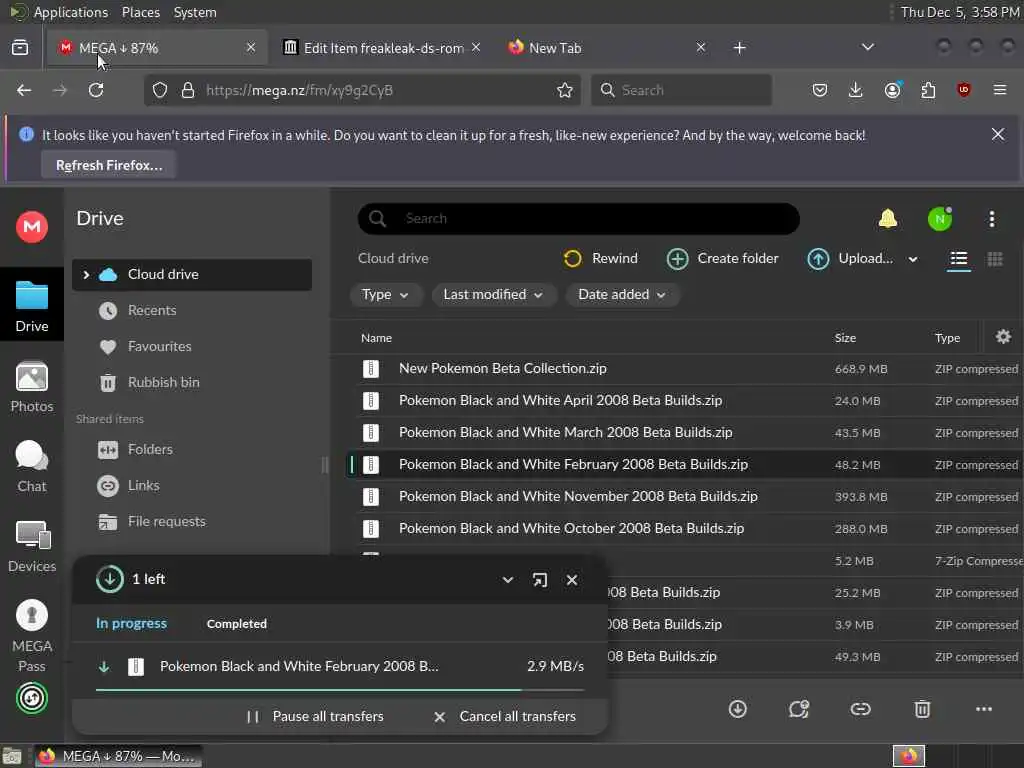Click the sync status icon below MEGA Pass
Screen dimensions: 1024x768
31,698
